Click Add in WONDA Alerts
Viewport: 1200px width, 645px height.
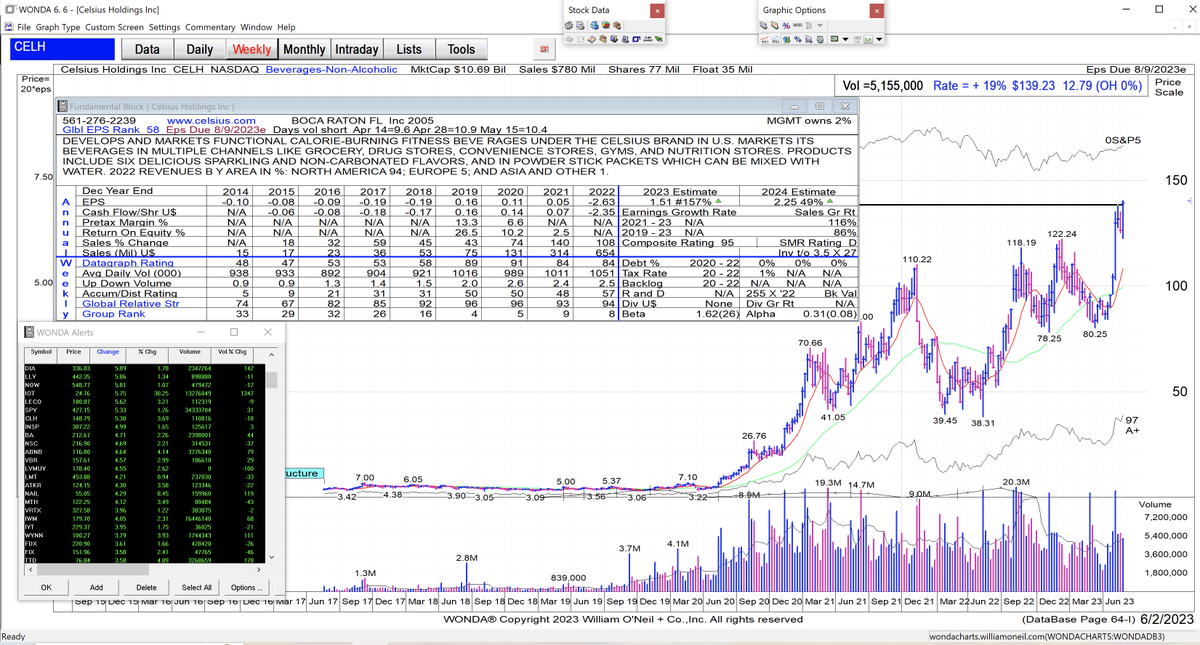96,587
